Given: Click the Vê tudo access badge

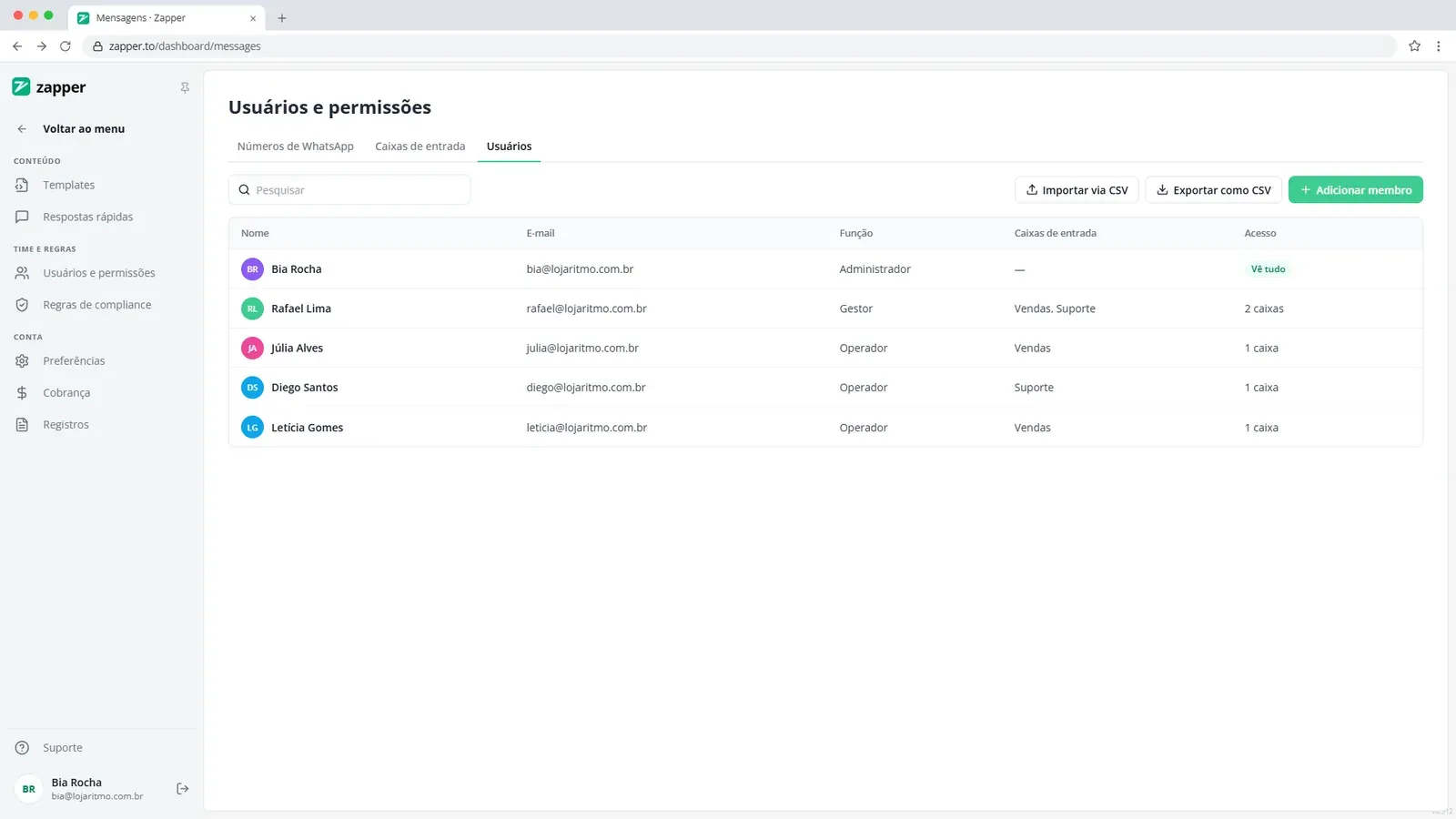Looking at the screenshot, I should coord(1268,269).
